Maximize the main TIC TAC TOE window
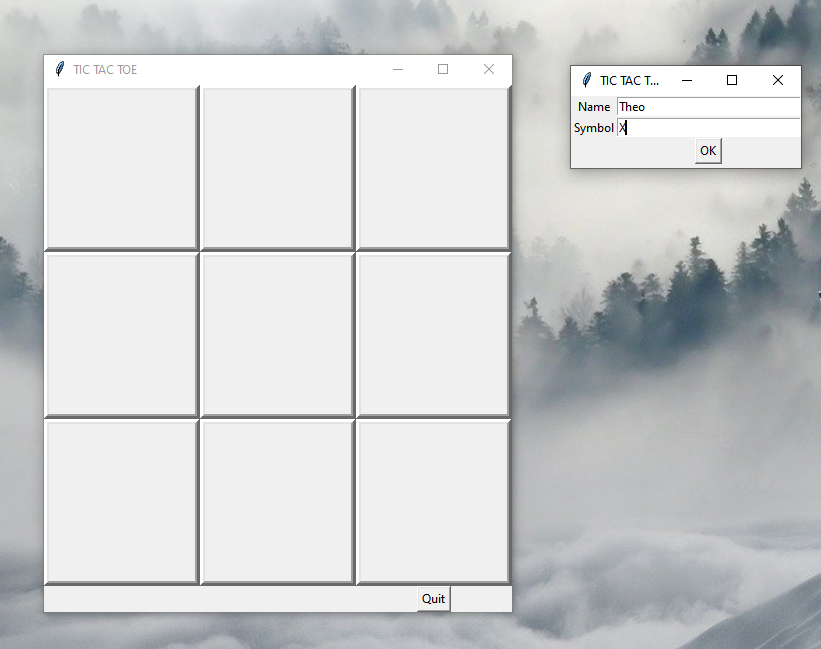This screenshot has width=821, height=649. tap(443, 69)
